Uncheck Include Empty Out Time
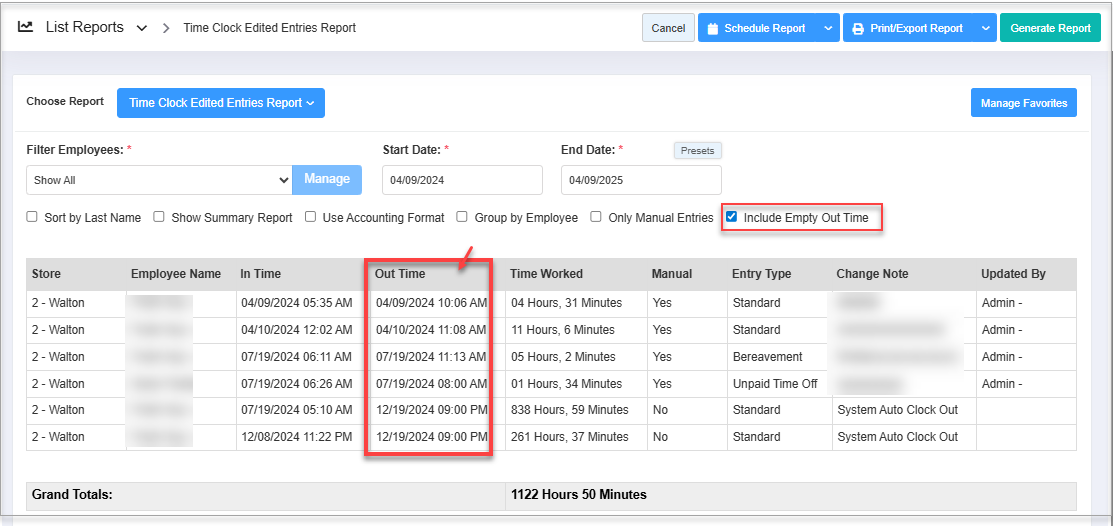Screen dimensions: 1113x526 (732, 217)
